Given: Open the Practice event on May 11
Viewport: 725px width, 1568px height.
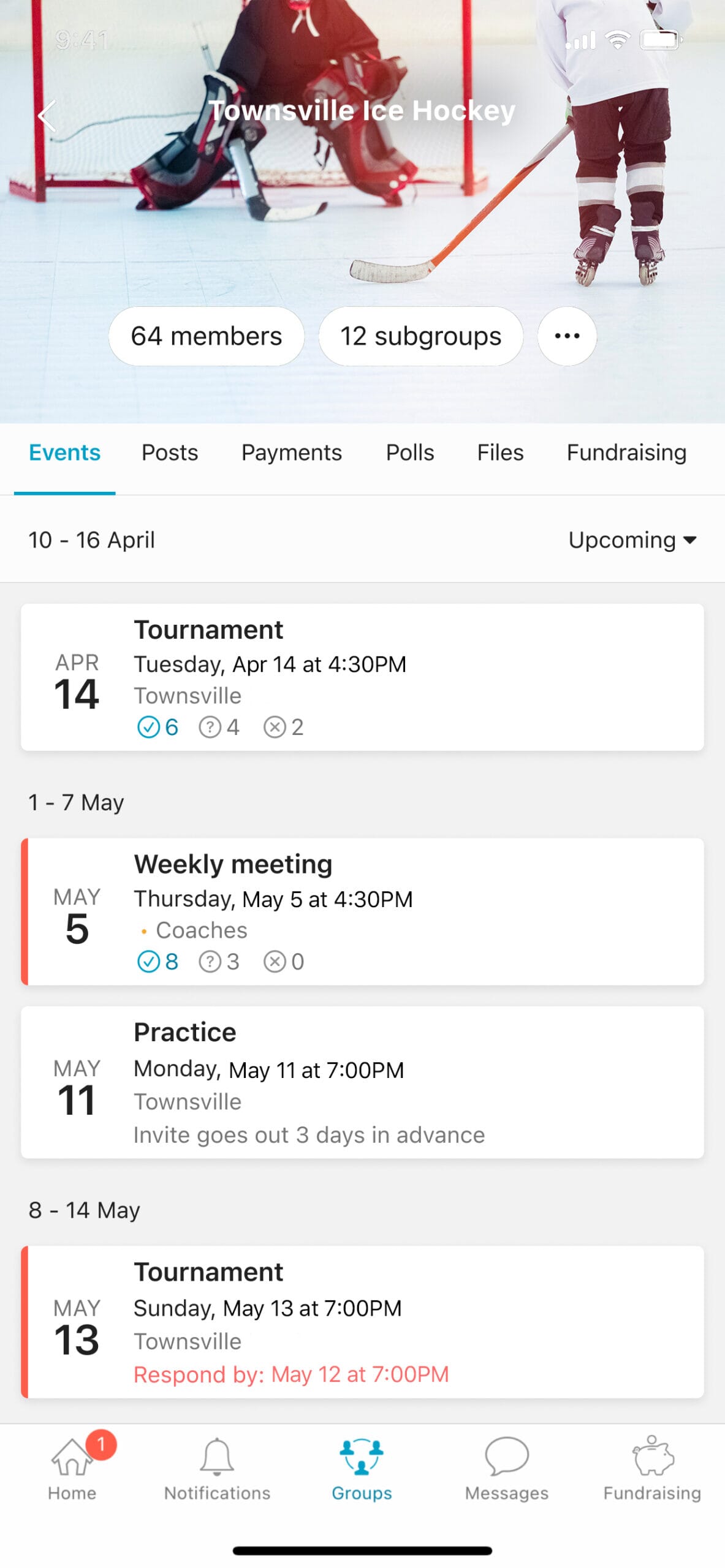Looking at the screenshot, I should point(362,1082).
